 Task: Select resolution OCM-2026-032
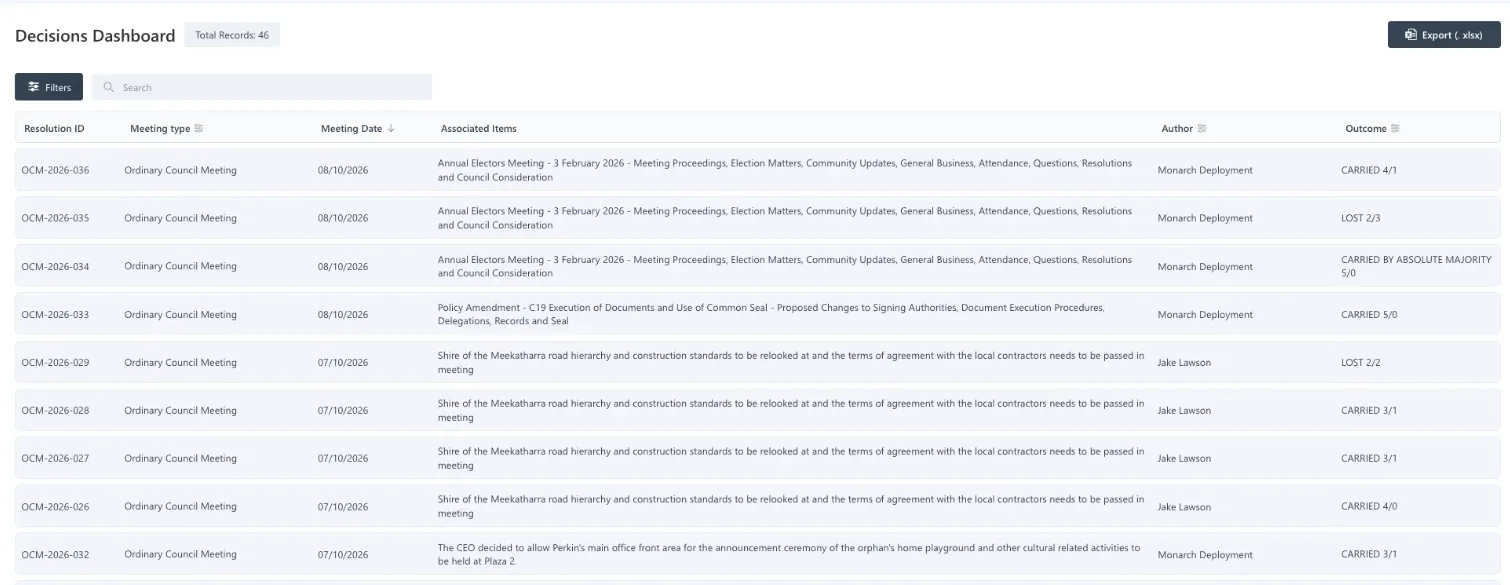tap(55, 554)
